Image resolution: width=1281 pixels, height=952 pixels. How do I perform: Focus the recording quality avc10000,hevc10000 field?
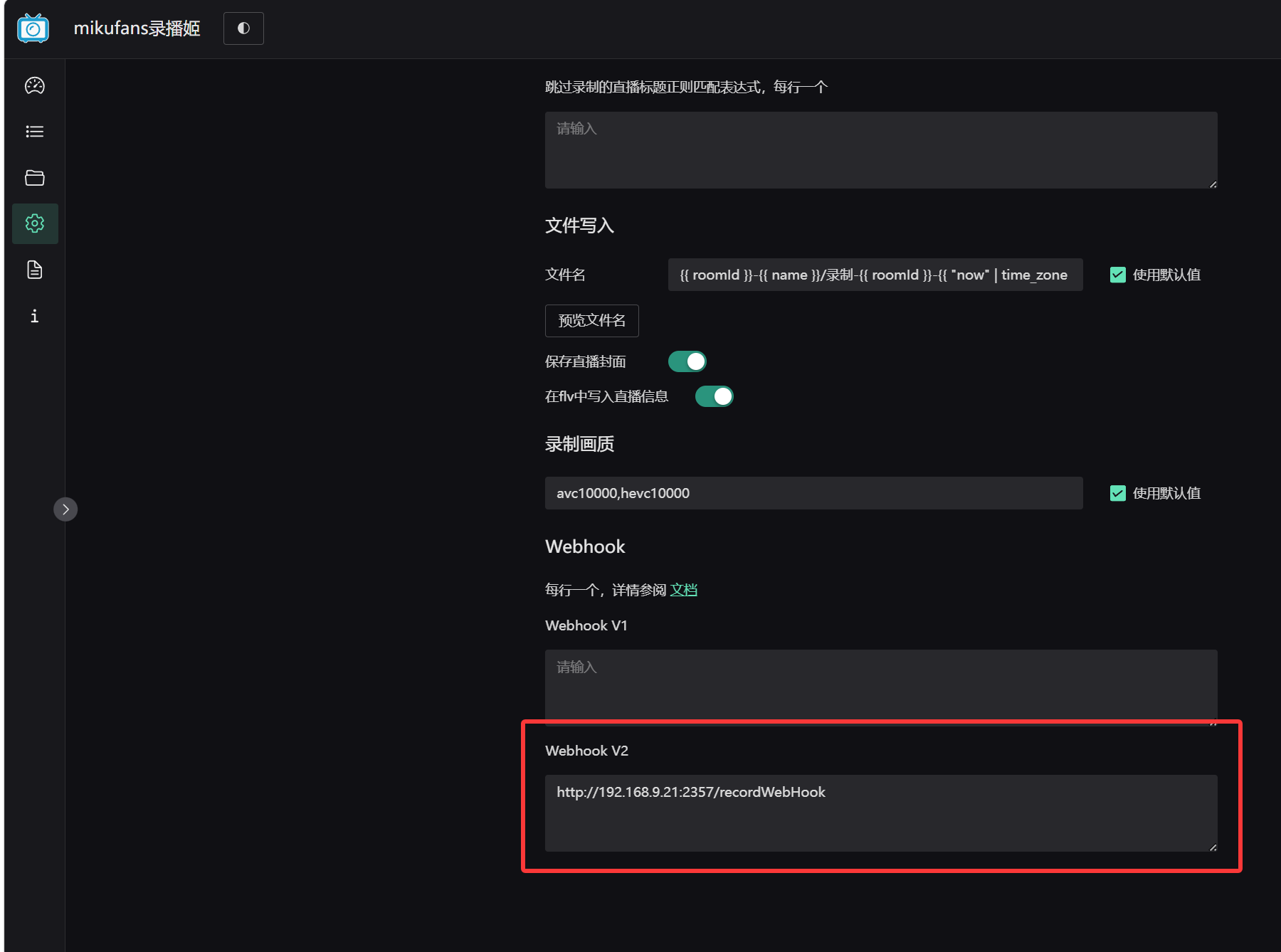point(813,493)
